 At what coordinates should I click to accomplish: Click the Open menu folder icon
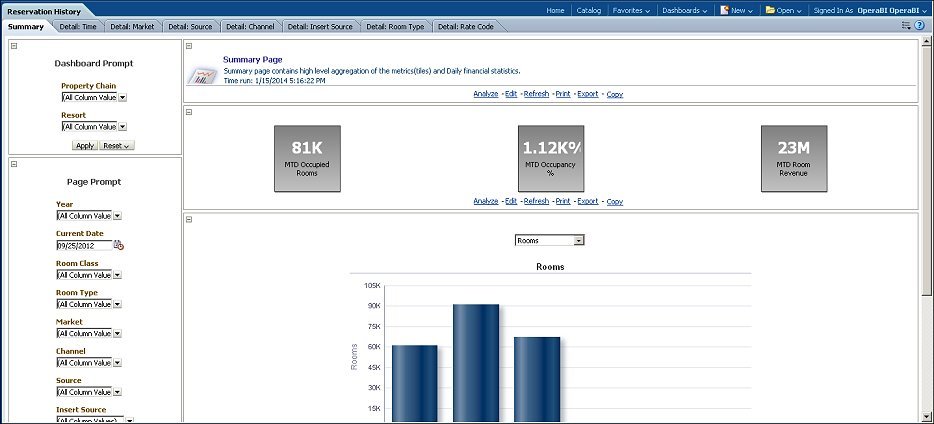pyautogui.click(x=770, y=10)
